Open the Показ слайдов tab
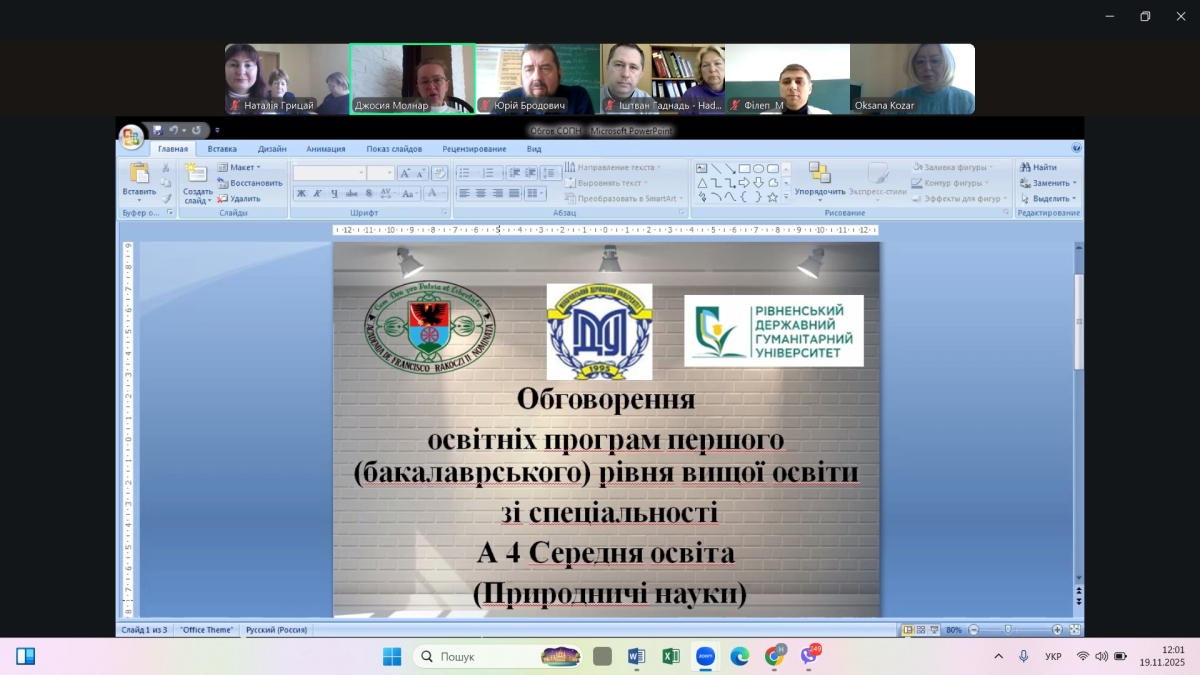Image resolution: width=1200 pixels, height=675 pixels. [x=393, y=149]
